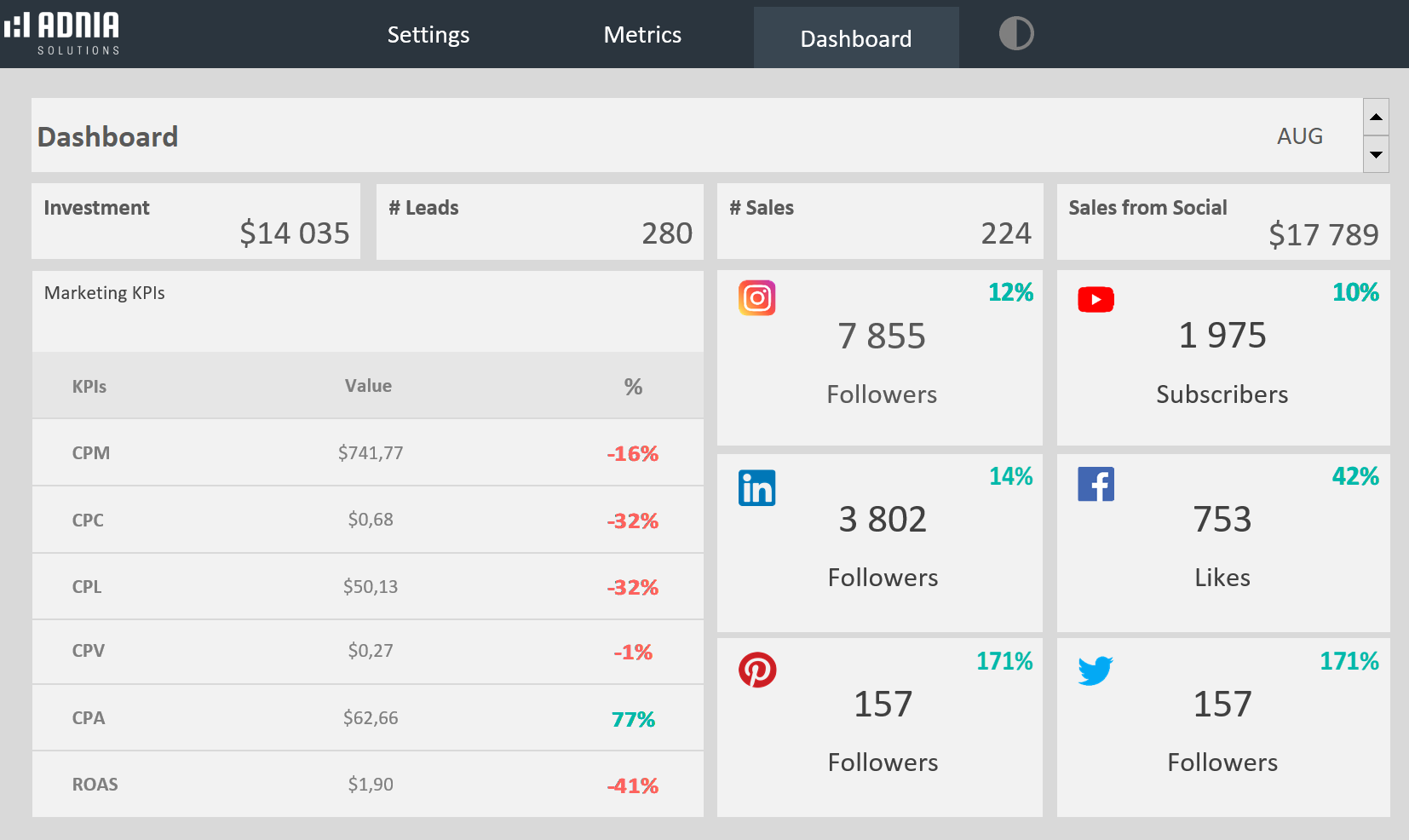Click the Instagram icon
The height and width of the screenshot is (840, 1409).
(x=756, y=298)
